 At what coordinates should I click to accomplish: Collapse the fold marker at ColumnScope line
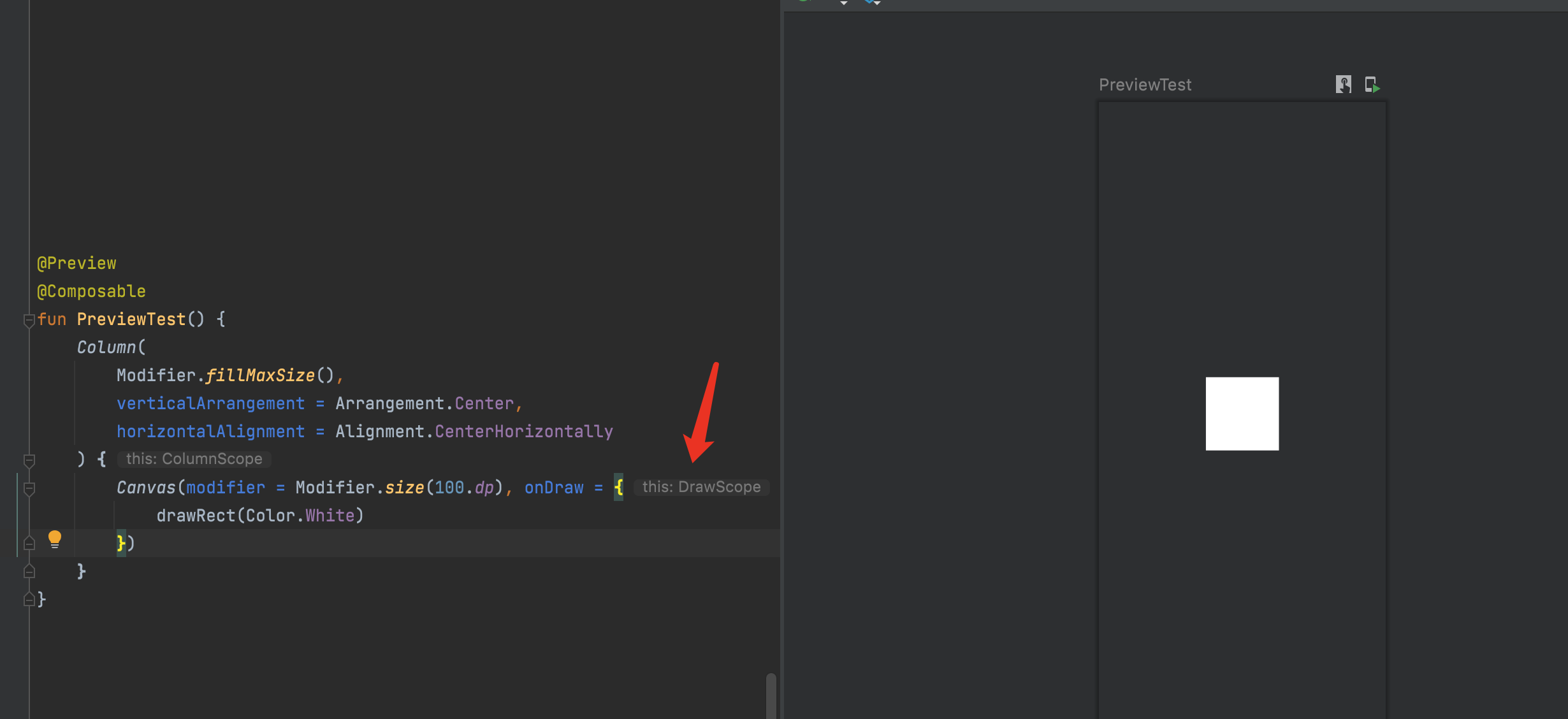click(x=29, y=460)
